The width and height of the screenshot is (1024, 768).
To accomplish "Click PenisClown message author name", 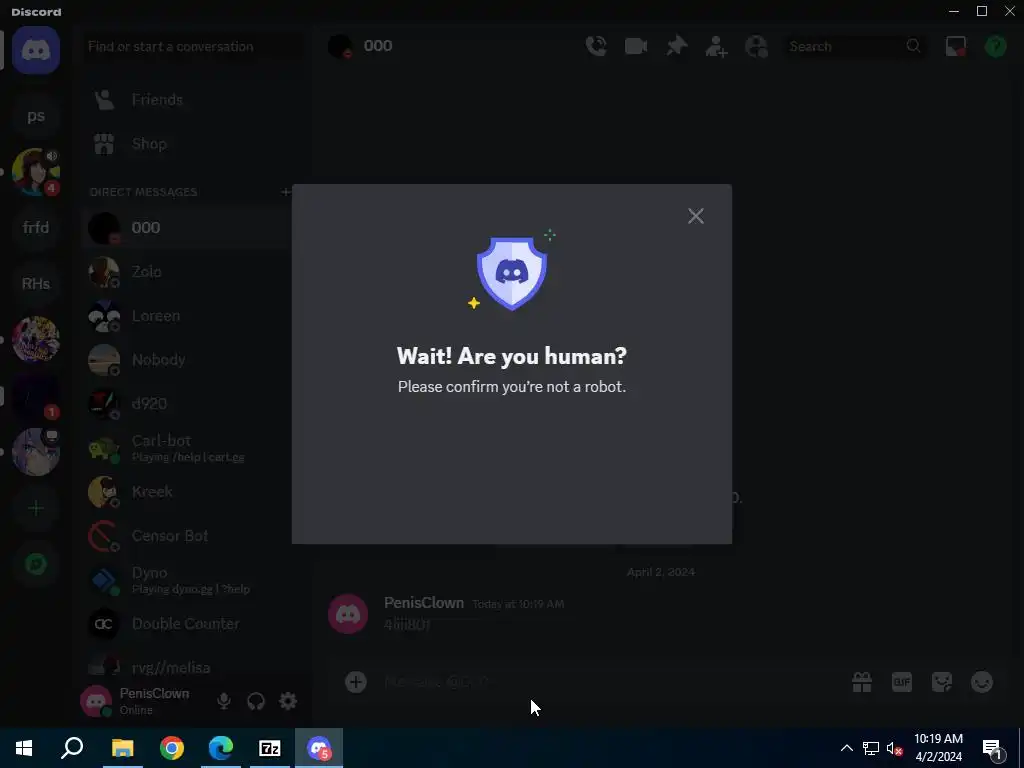I will point(424,603).
